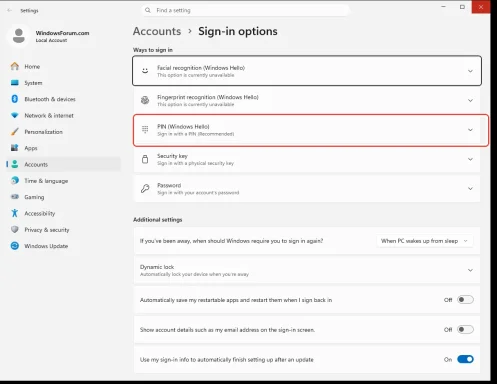The image size is (497, 384).
Task: Click the Gaming controller icon
Action: point(15,197)
